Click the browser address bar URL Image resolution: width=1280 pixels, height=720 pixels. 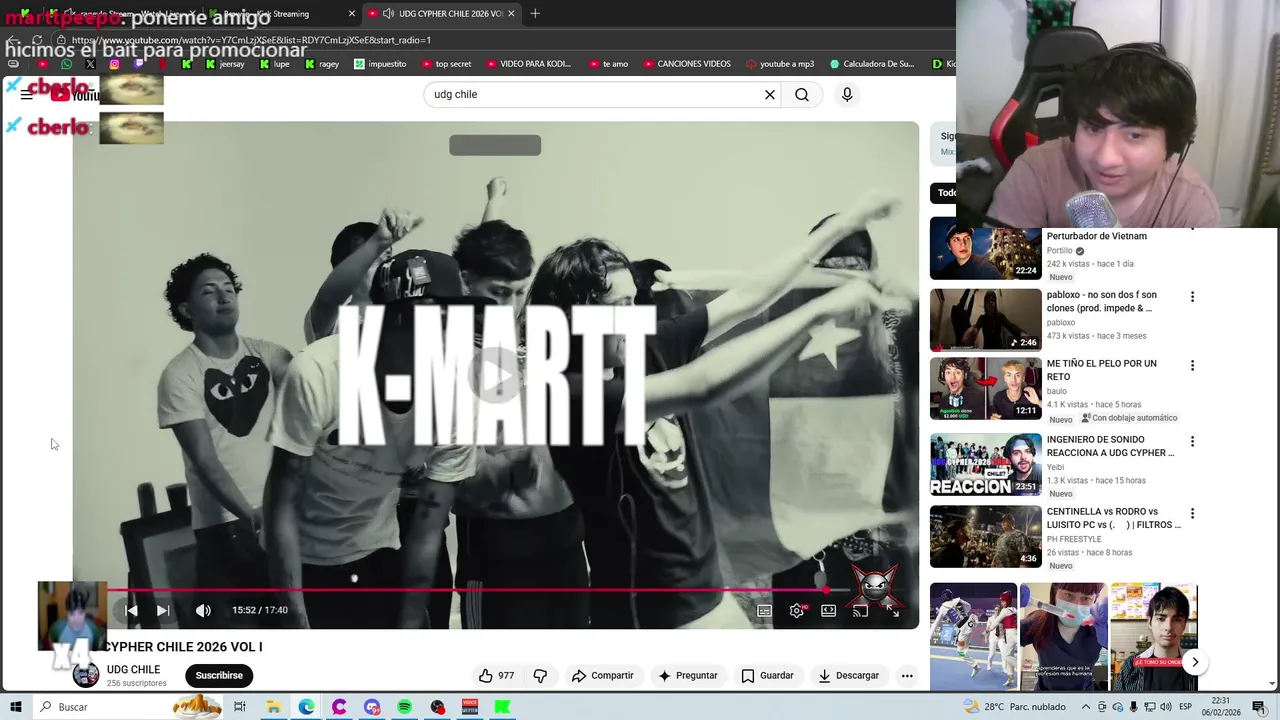pyautogui.click(x=251, y=40)
